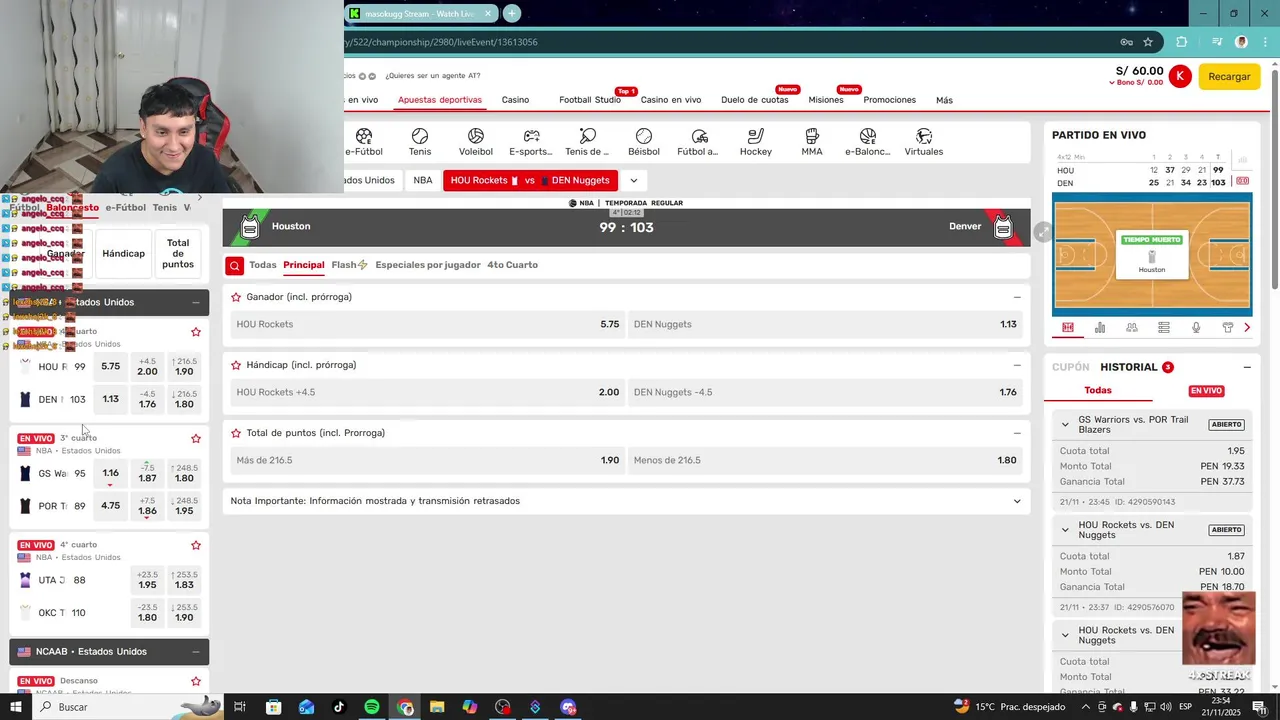Show the court view tab icon
This screenshot has height=720, width=1280.
(x=1068, y=327)
